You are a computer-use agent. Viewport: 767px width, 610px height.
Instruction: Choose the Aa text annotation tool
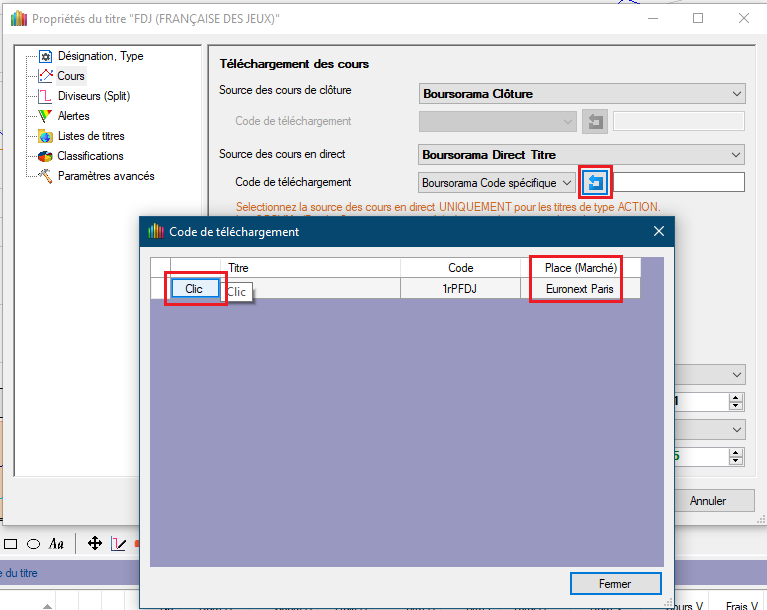[x=57, y=544]
